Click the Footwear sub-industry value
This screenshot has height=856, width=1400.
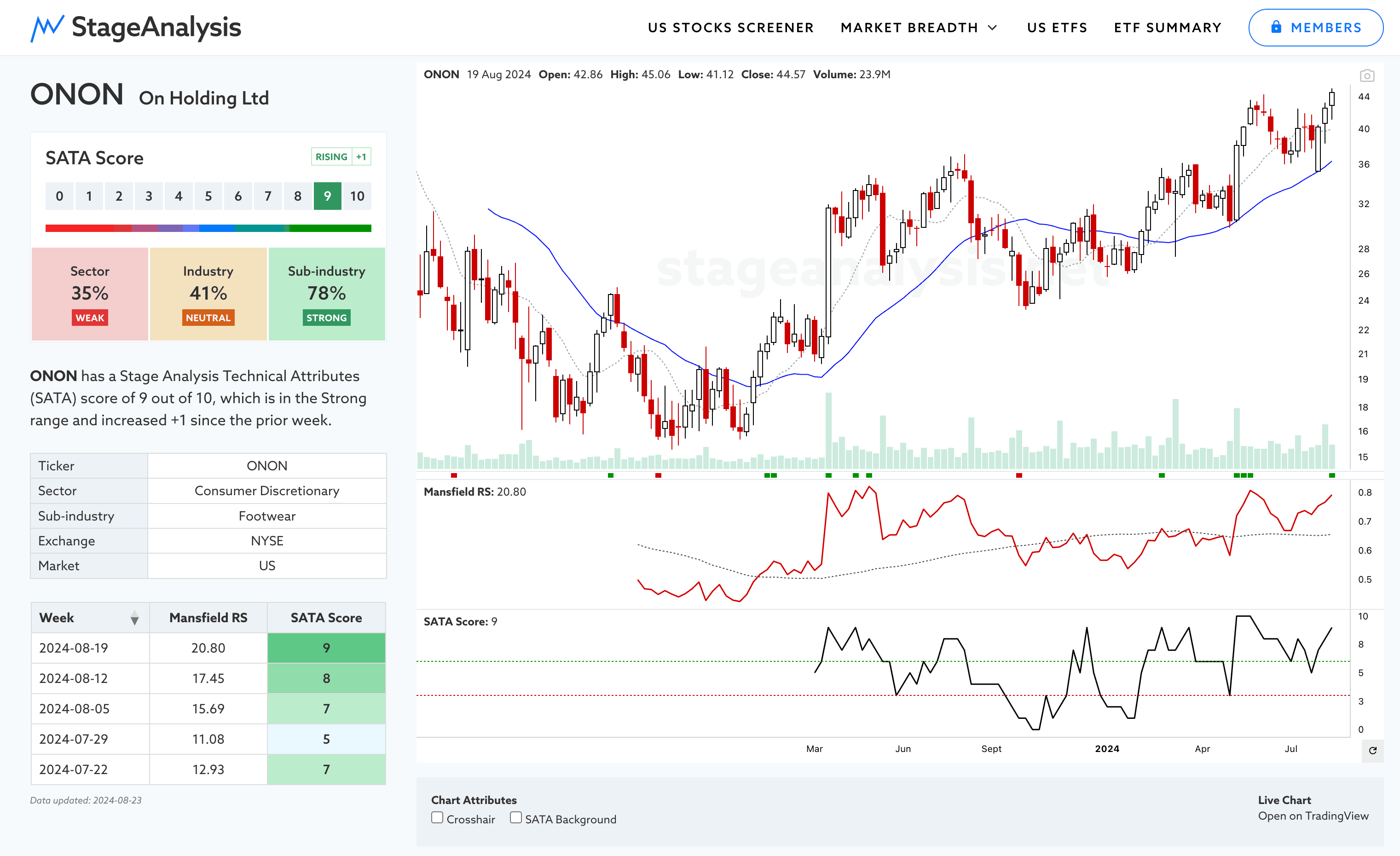click(x=267, y=516)
